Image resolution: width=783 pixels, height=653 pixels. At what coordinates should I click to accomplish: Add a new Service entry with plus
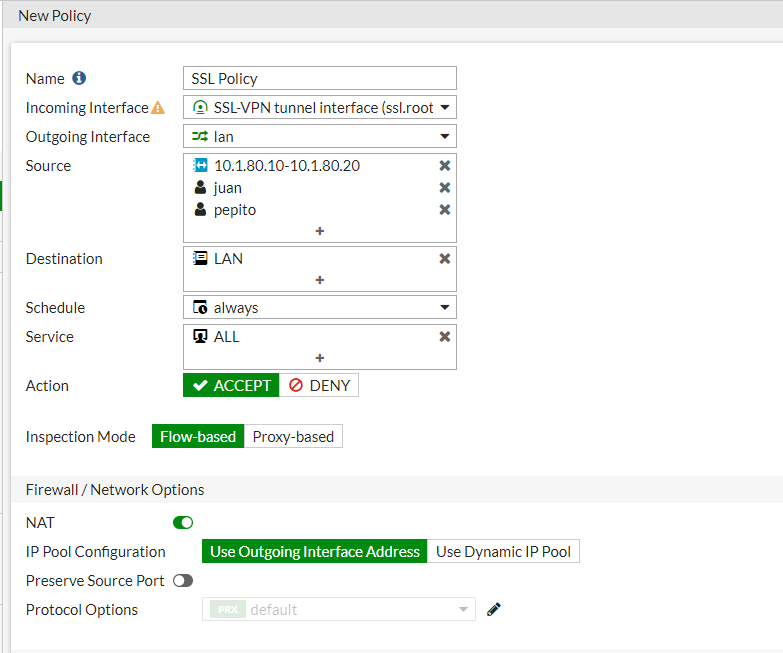(x=320, y=358)
